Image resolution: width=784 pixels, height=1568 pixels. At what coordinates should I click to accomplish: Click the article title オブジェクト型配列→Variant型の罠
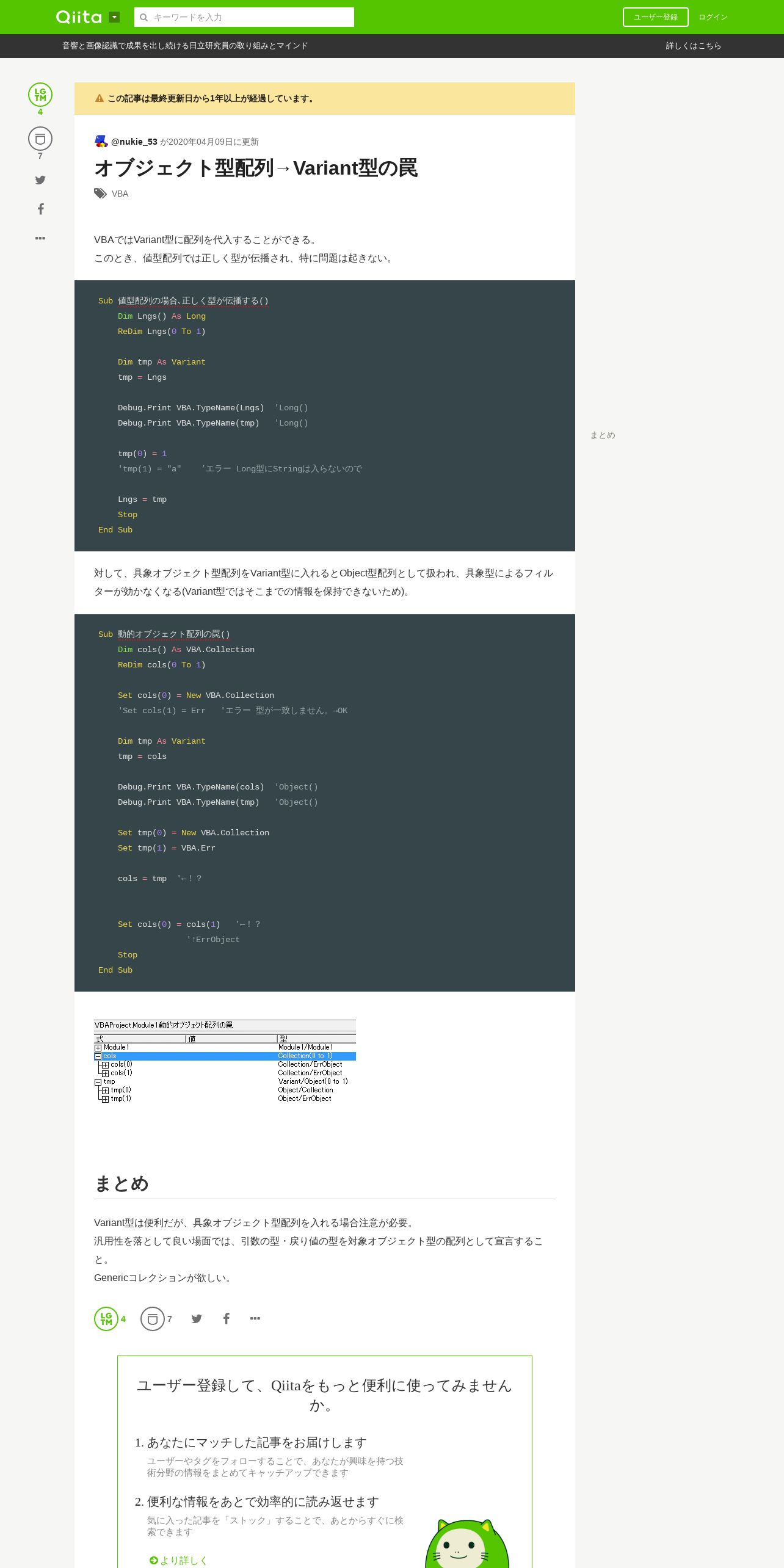tap(256, 168)
